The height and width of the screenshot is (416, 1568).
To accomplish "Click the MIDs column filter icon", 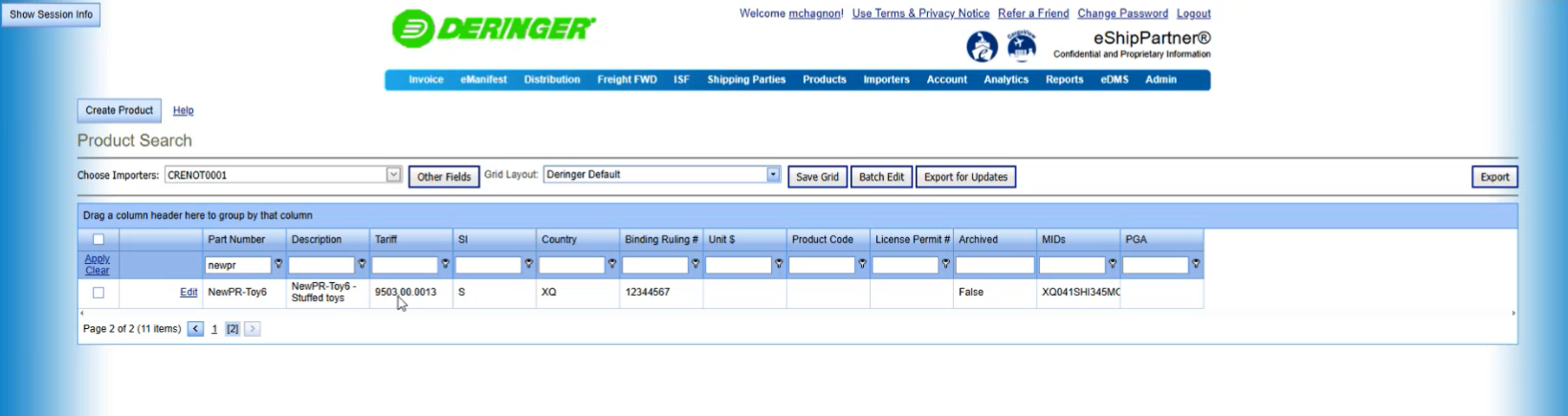I will (x=1112, y=264).
